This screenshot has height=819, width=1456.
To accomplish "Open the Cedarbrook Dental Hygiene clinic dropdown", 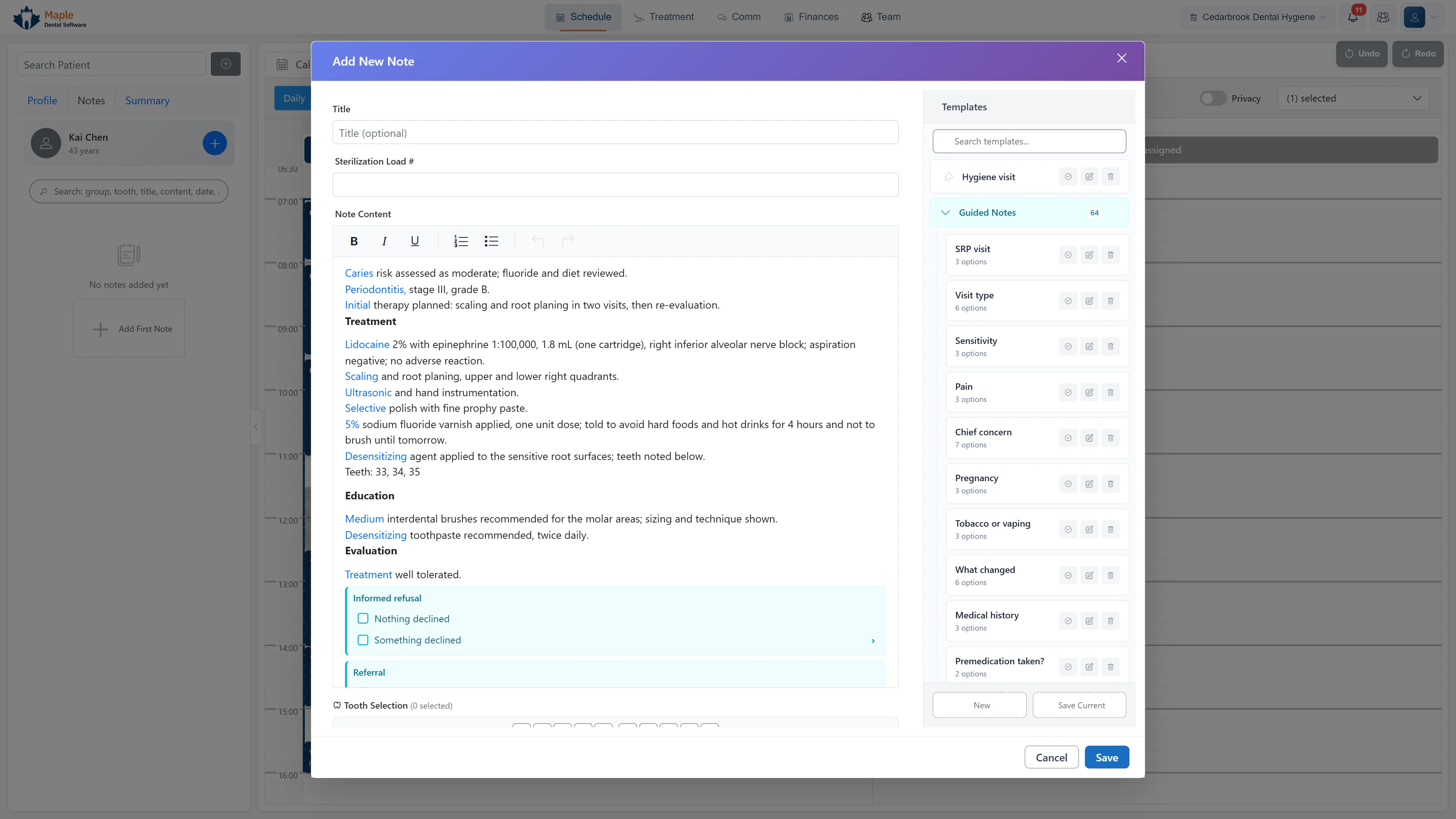I will (1258, 17).
